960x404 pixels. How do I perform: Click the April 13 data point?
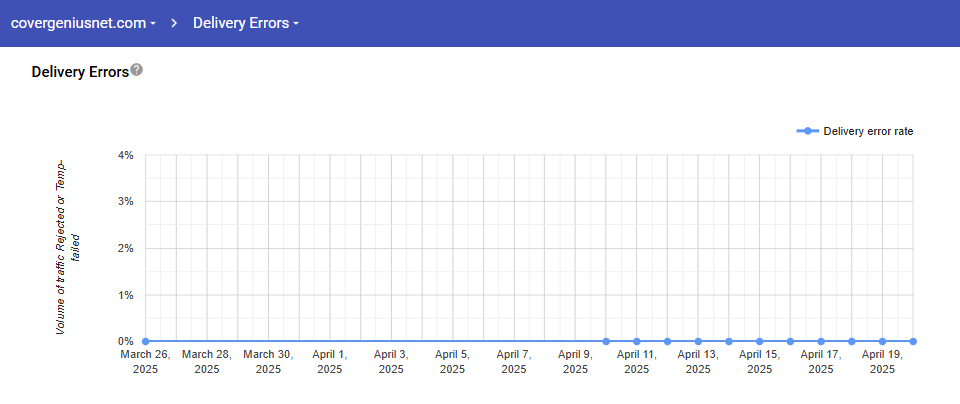coord(698,341)
